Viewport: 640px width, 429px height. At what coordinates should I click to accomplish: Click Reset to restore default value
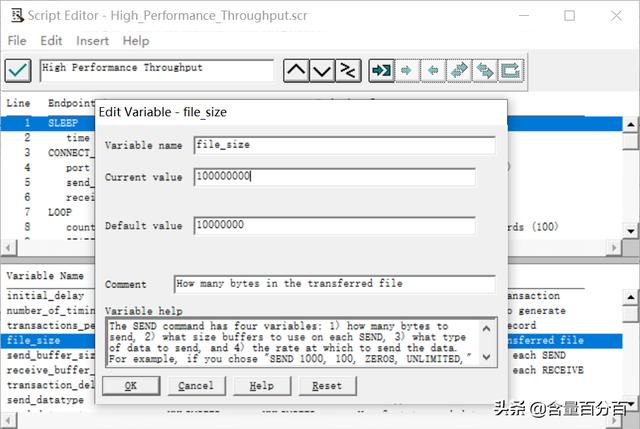327,386
